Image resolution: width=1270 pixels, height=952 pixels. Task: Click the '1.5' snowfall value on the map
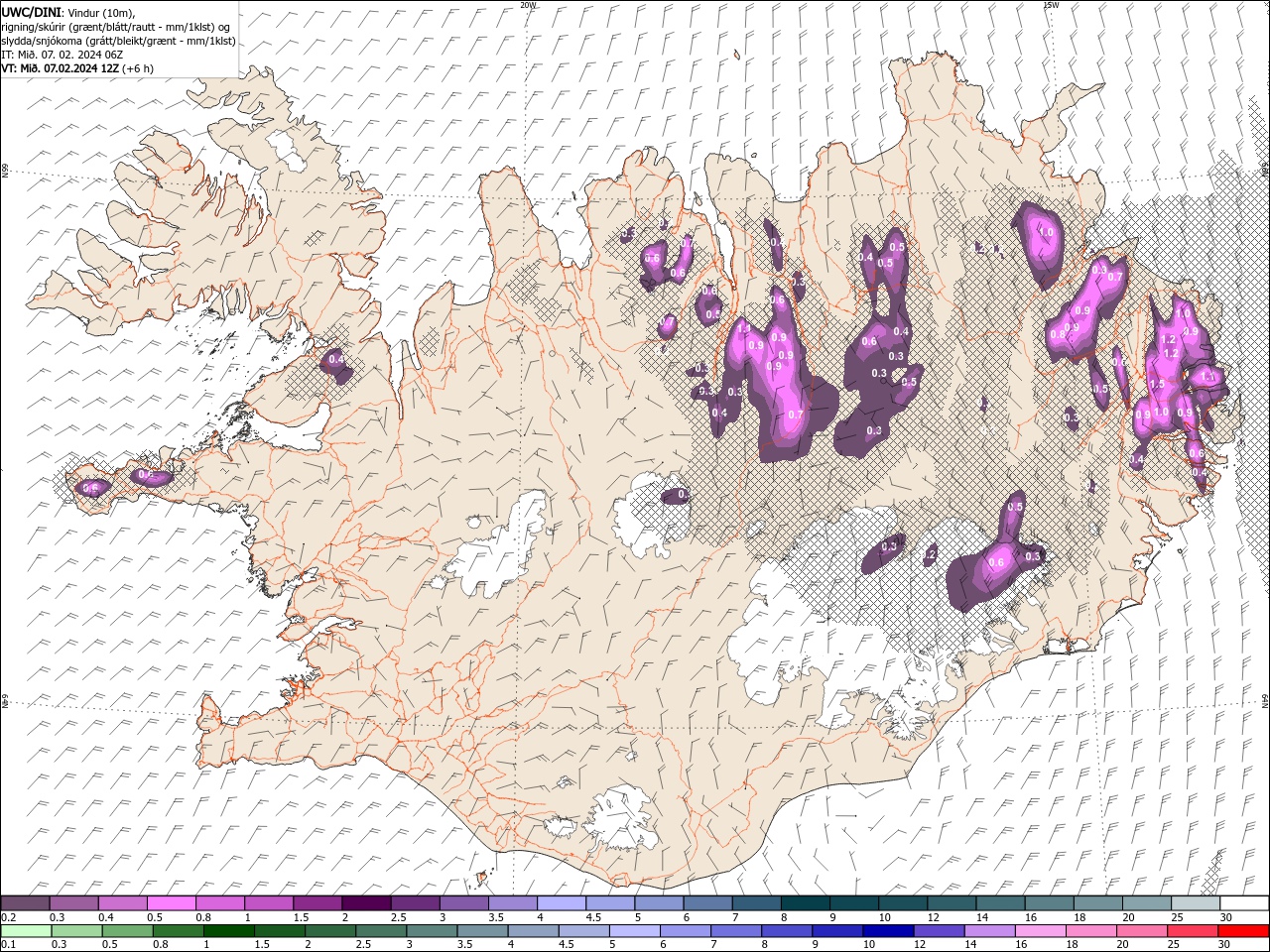[x=1157, y=384]
